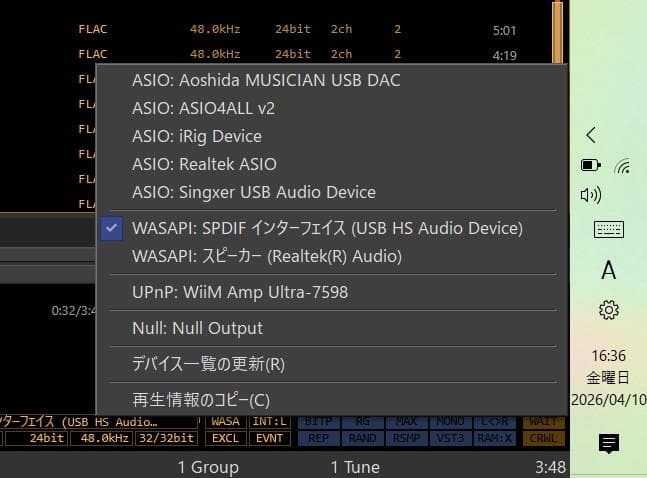Toggle the BITP status indicator
Image resolution: width=647 pixels, height=478 pixels.
319,421
